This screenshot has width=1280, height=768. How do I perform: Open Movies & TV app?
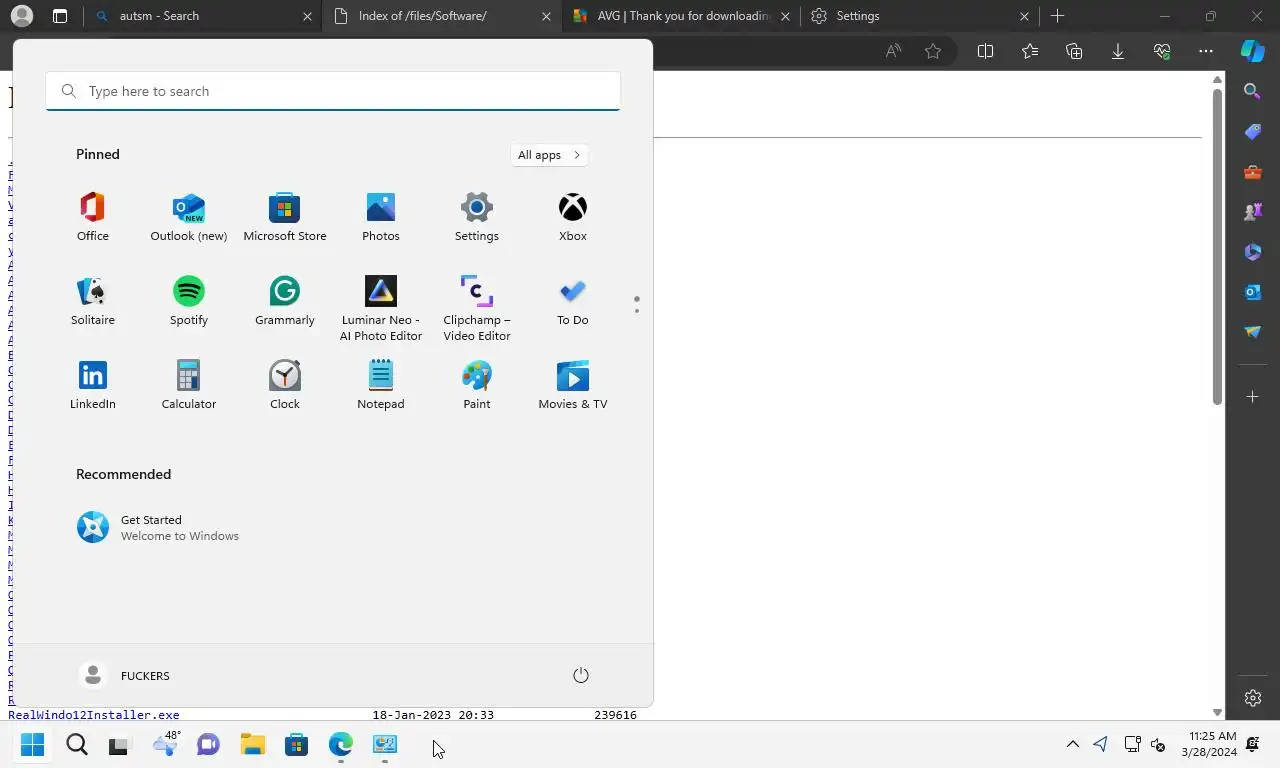pos(573,385)
